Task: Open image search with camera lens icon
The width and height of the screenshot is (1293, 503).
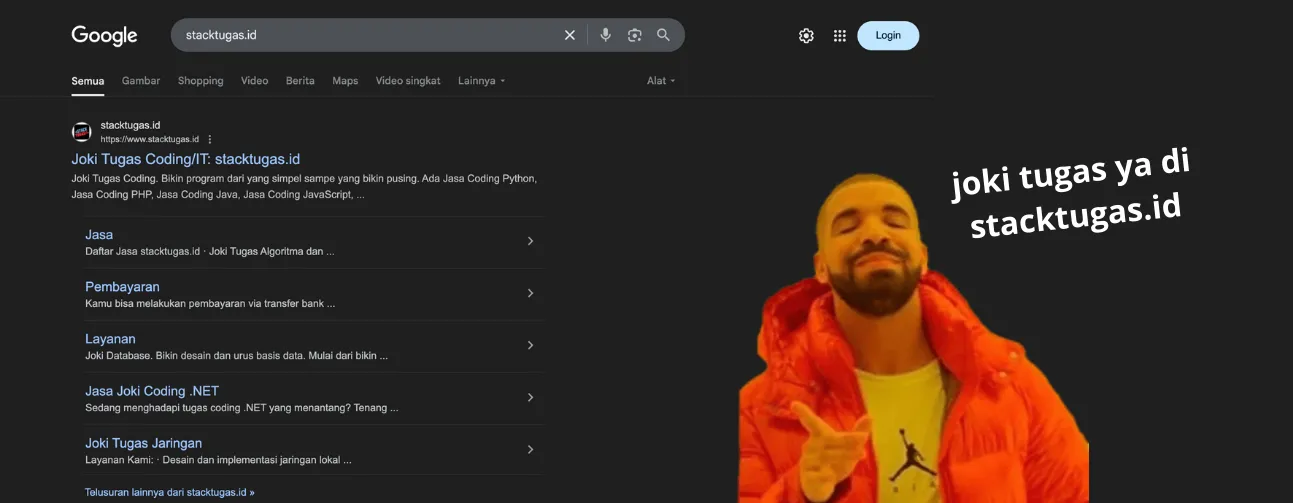Action: (x=634, y=35)
